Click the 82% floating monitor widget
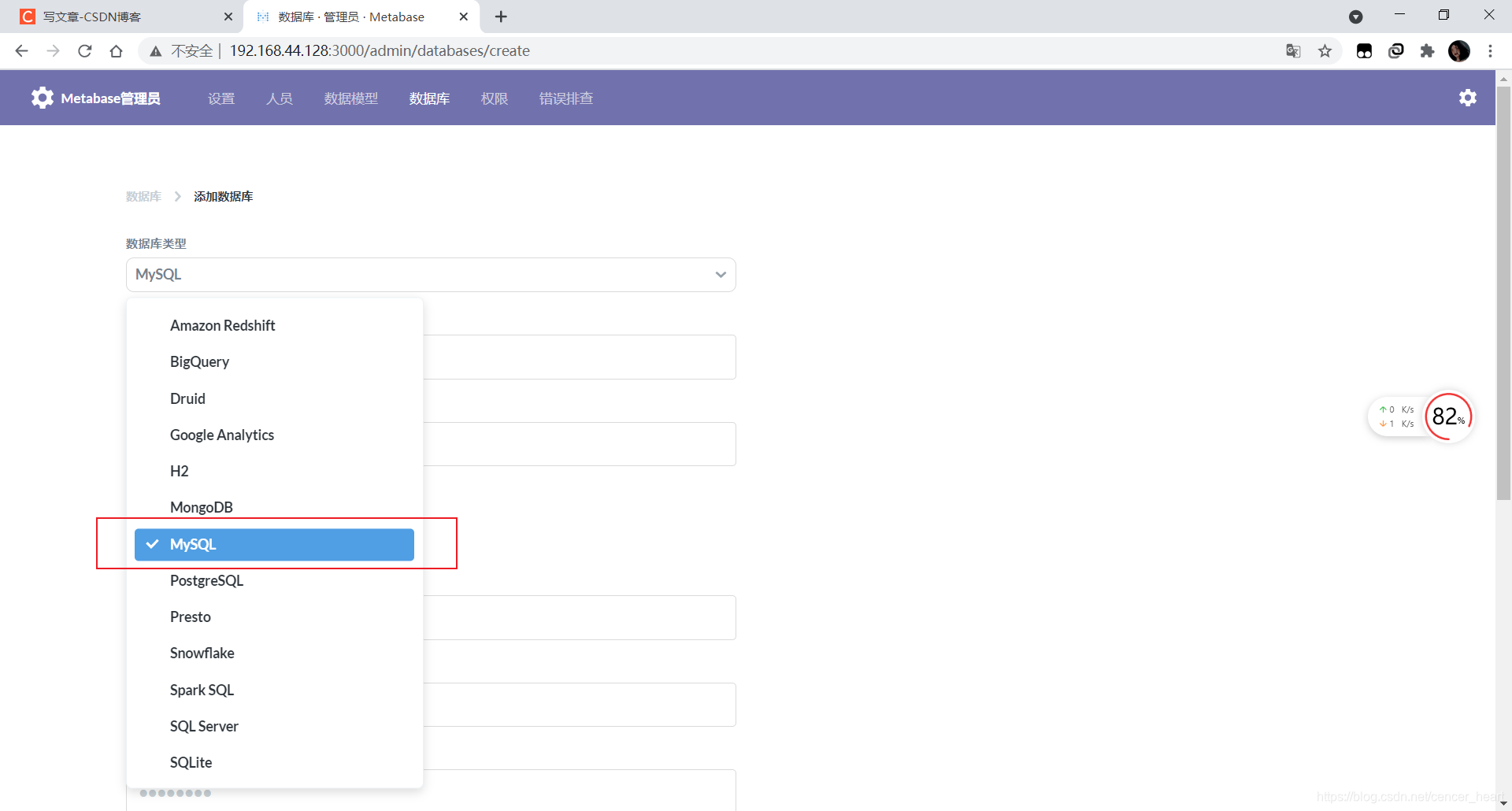 (1448, 417)
